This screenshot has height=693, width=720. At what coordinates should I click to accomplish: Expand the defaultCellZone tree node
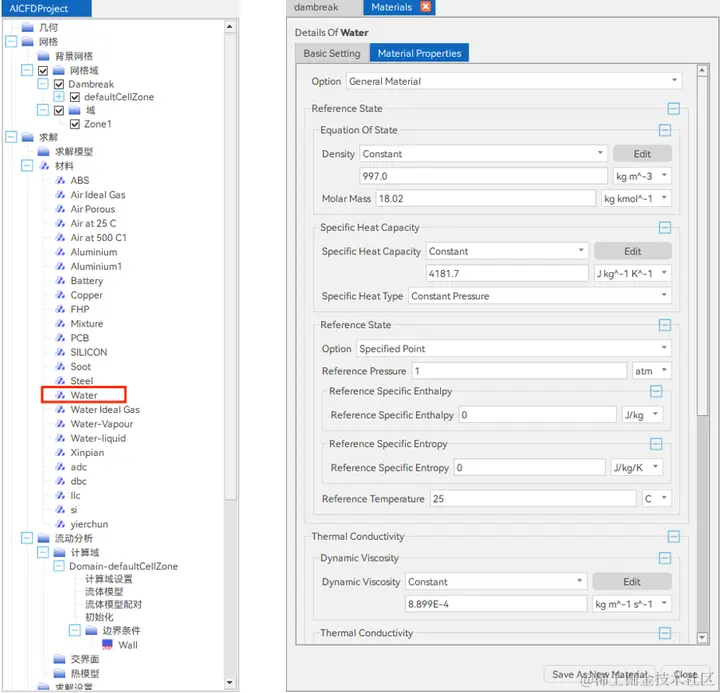tap(59, 96)
